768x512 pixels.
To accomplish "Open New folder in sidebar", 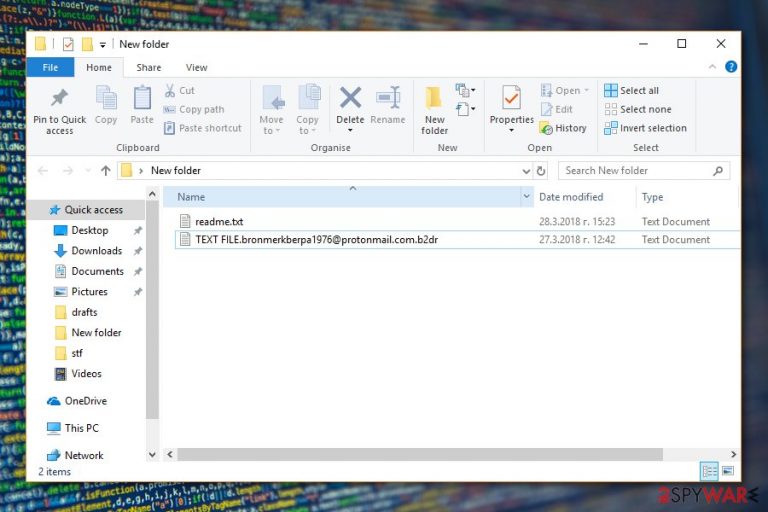I will [x=96, y=333].
